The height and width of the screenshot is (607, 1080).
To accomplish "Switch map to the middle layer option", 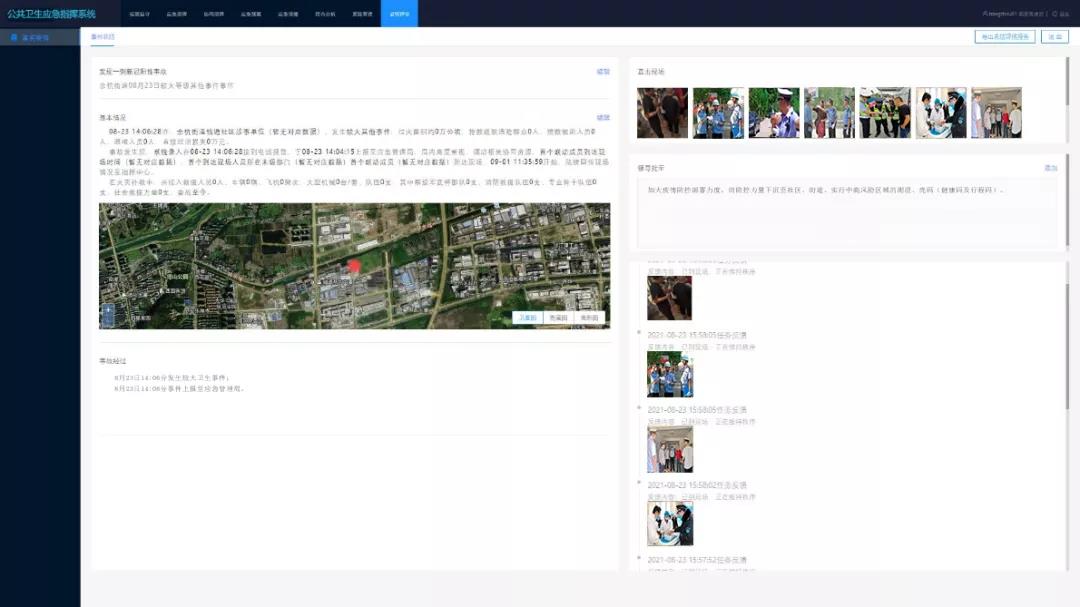I will (x=558, y=318).
